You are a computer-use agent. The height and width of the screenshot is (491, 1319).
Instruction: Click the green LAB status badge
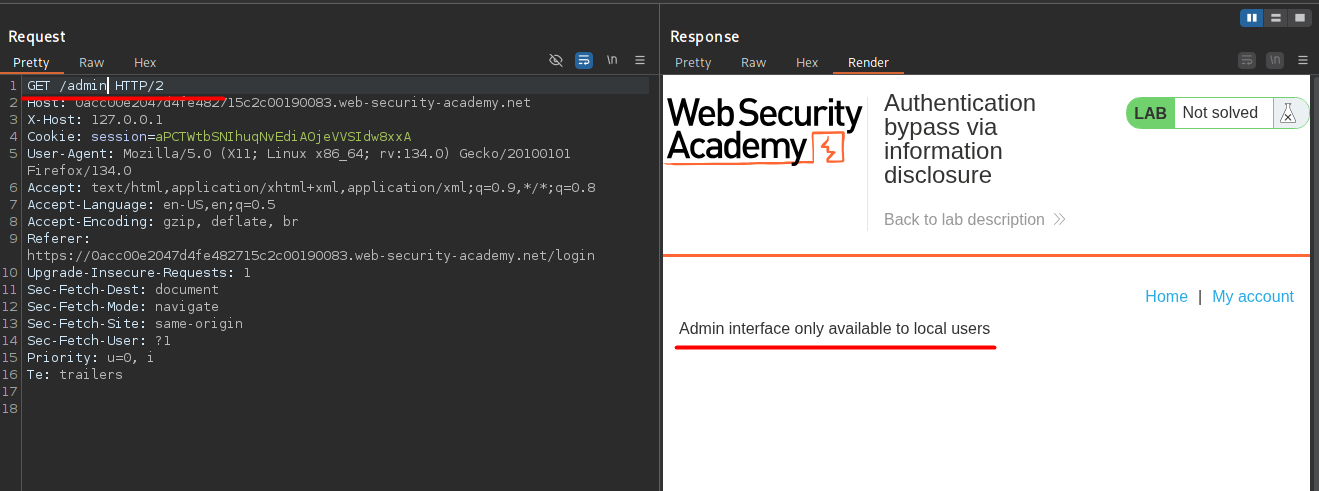pos(1150,113)
